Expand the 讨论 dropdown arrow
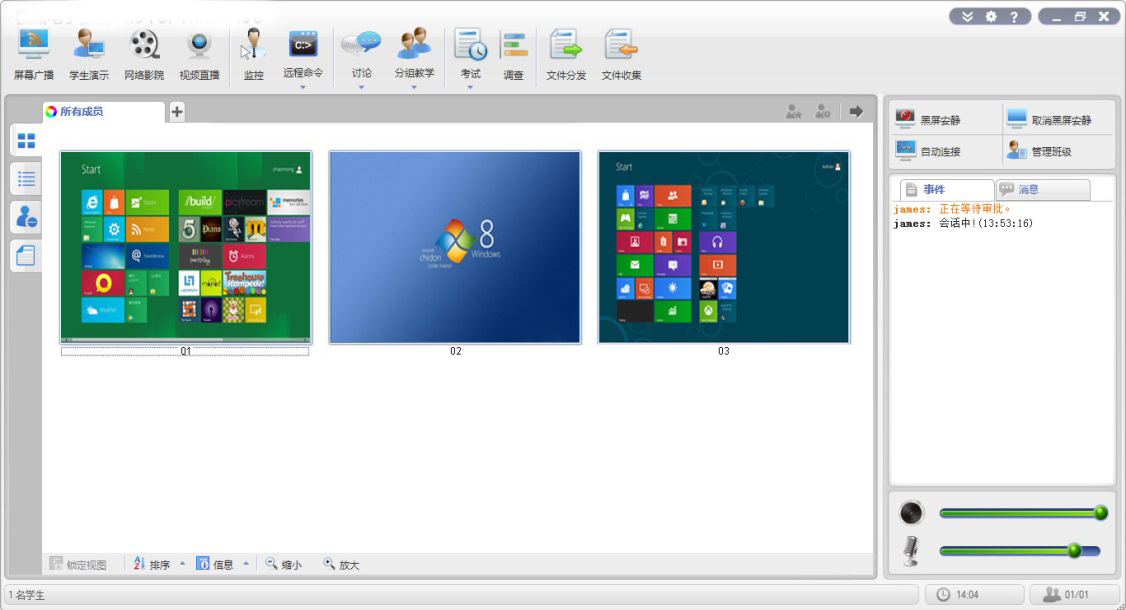Image resolution: width=1126 pixels, height=610 pixels. 361,88
